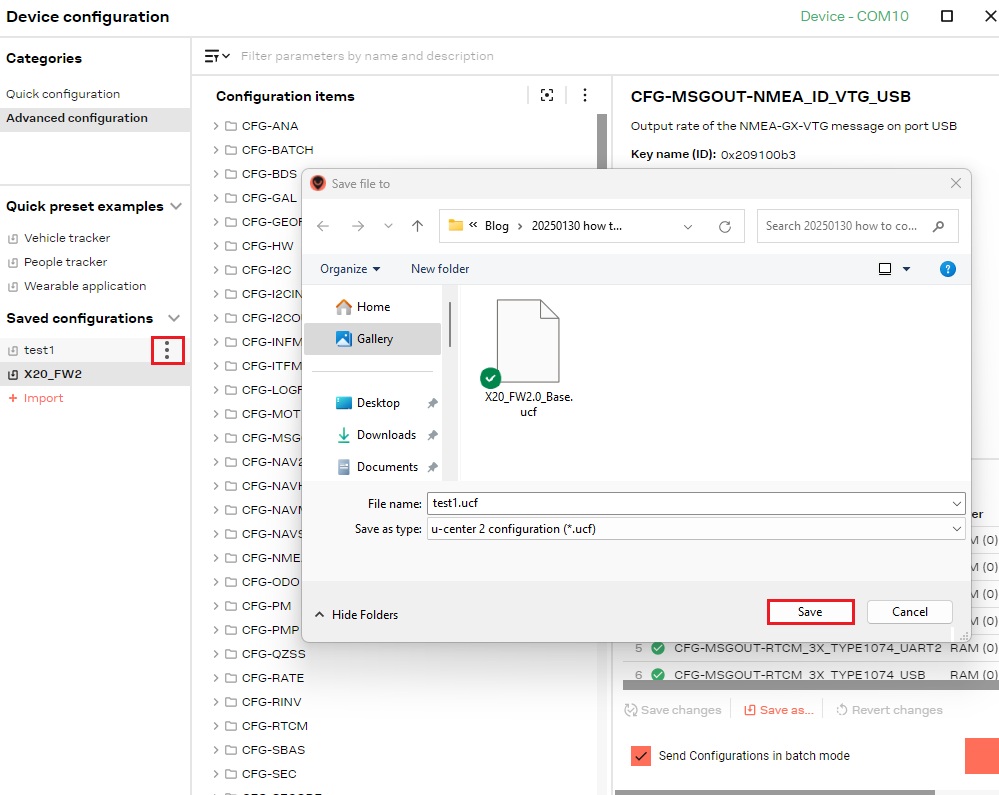Expand the CFG-RTCM configuration group
The image size is (999, 795).
(x=216, y=726)
